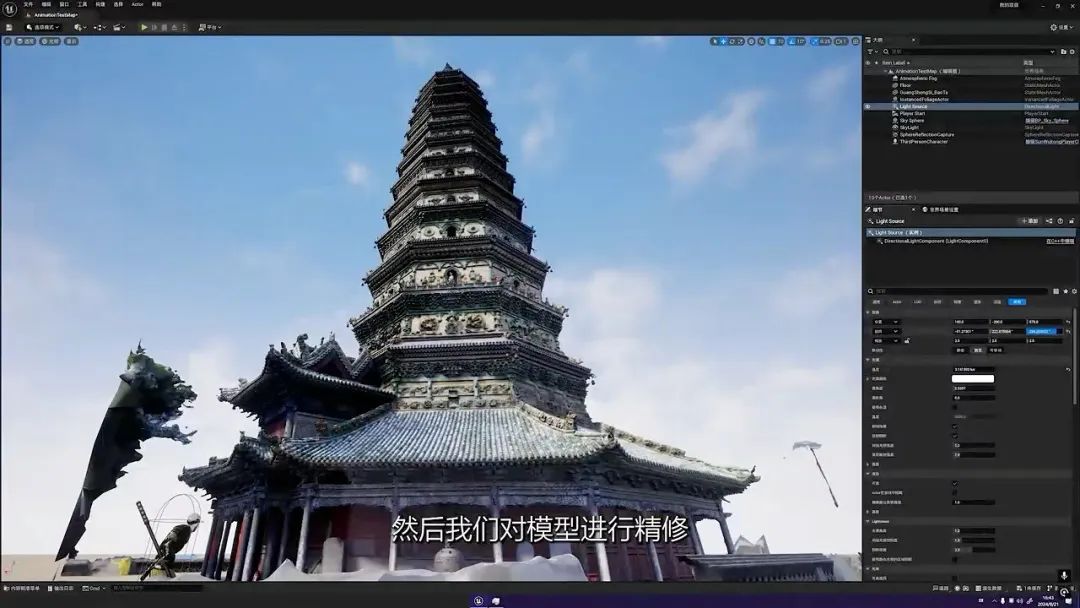The height and width of the screenshot is (608, 1080).
Task: Open the File menu
Action: [x=28, y=4]
